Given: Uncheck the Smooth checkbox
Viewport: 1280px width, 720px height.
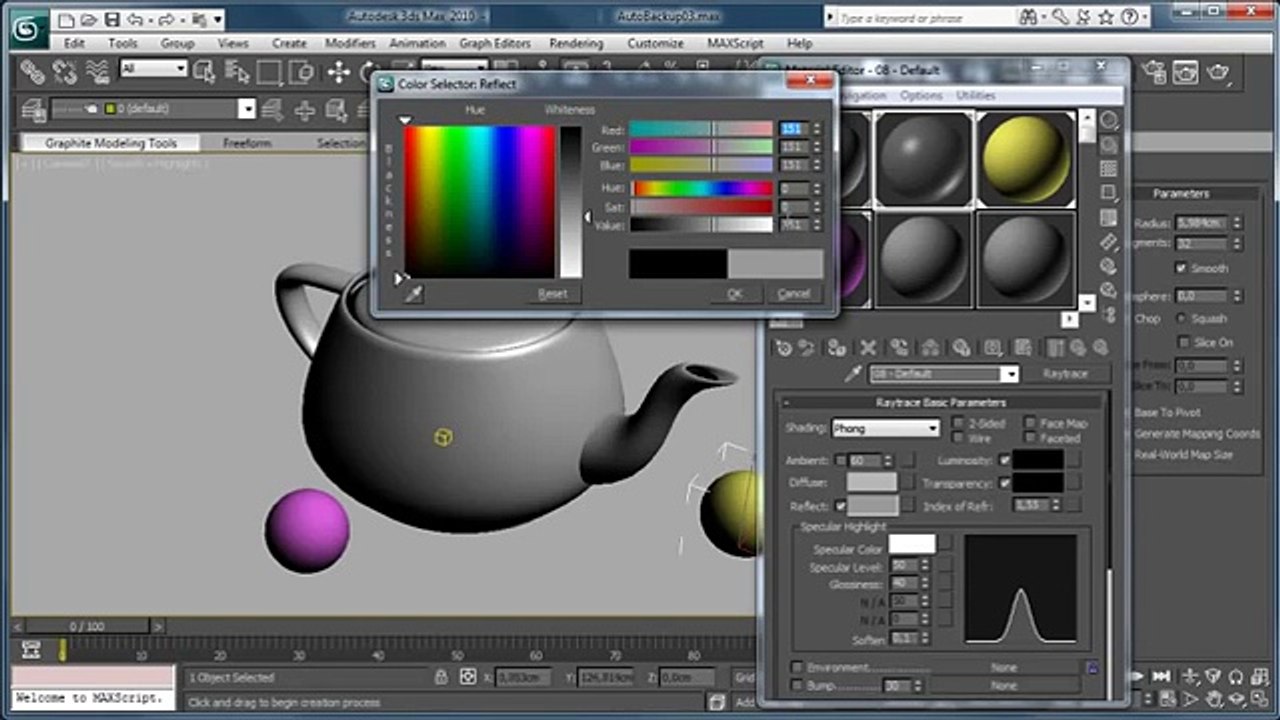Looking at the screenshot, I should coord(1181,268).
